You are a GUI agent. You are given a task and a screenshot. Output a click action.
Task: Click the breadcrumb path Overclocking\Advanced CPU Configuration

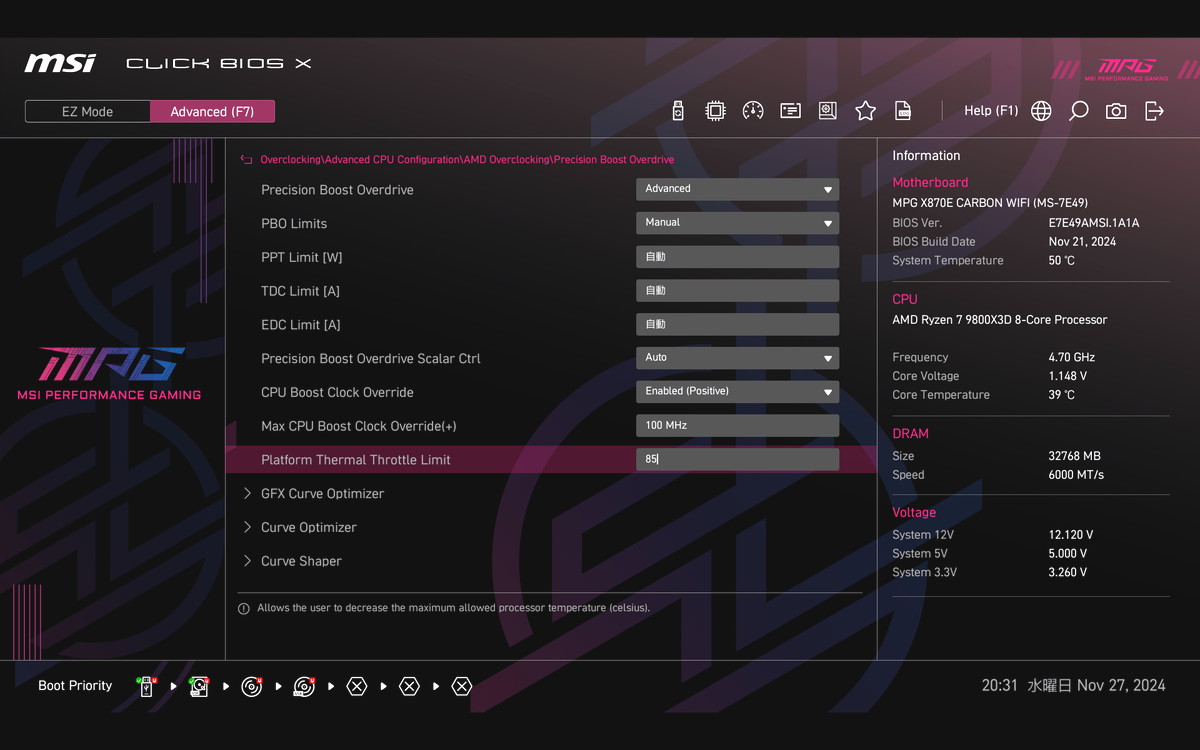point(360,160)
